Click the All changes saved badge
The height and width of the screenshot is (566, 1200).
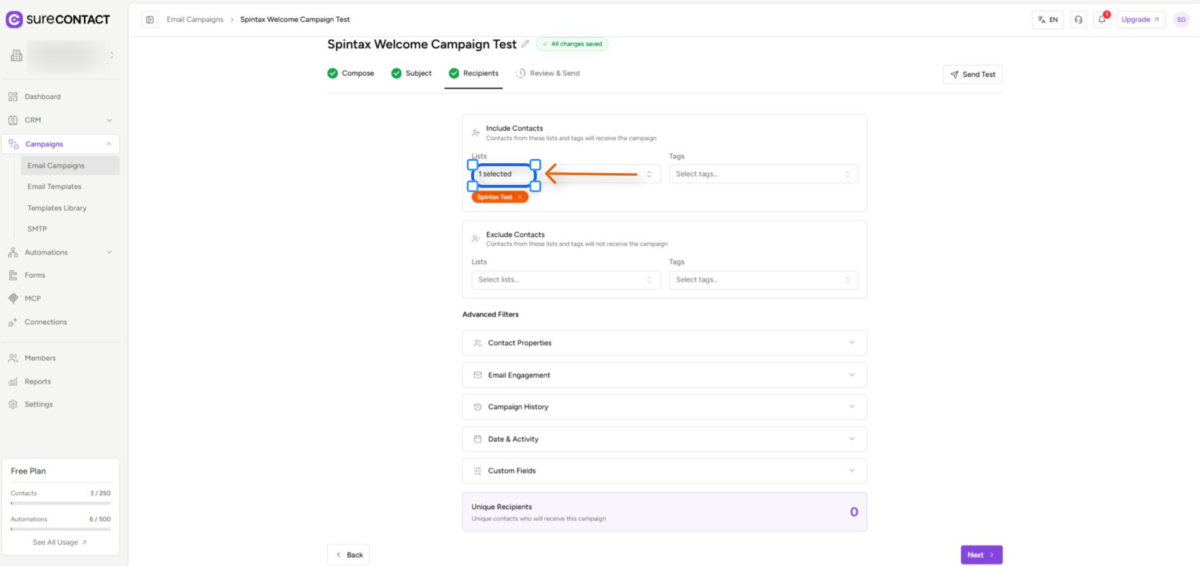[571, 44]
